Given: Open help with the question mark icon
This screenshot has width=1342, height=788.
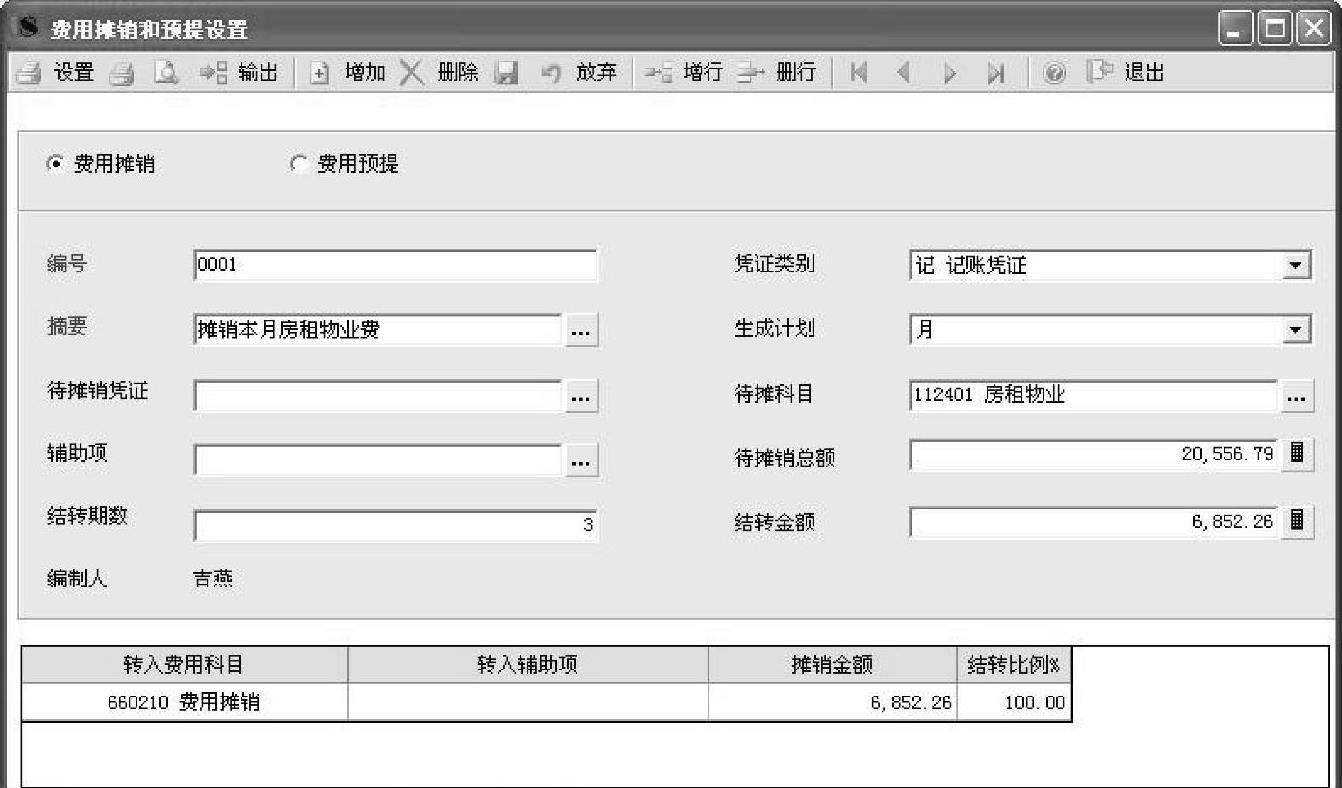Looking at the screenshot, I should pyautogui.click(x=1054, y=73).
